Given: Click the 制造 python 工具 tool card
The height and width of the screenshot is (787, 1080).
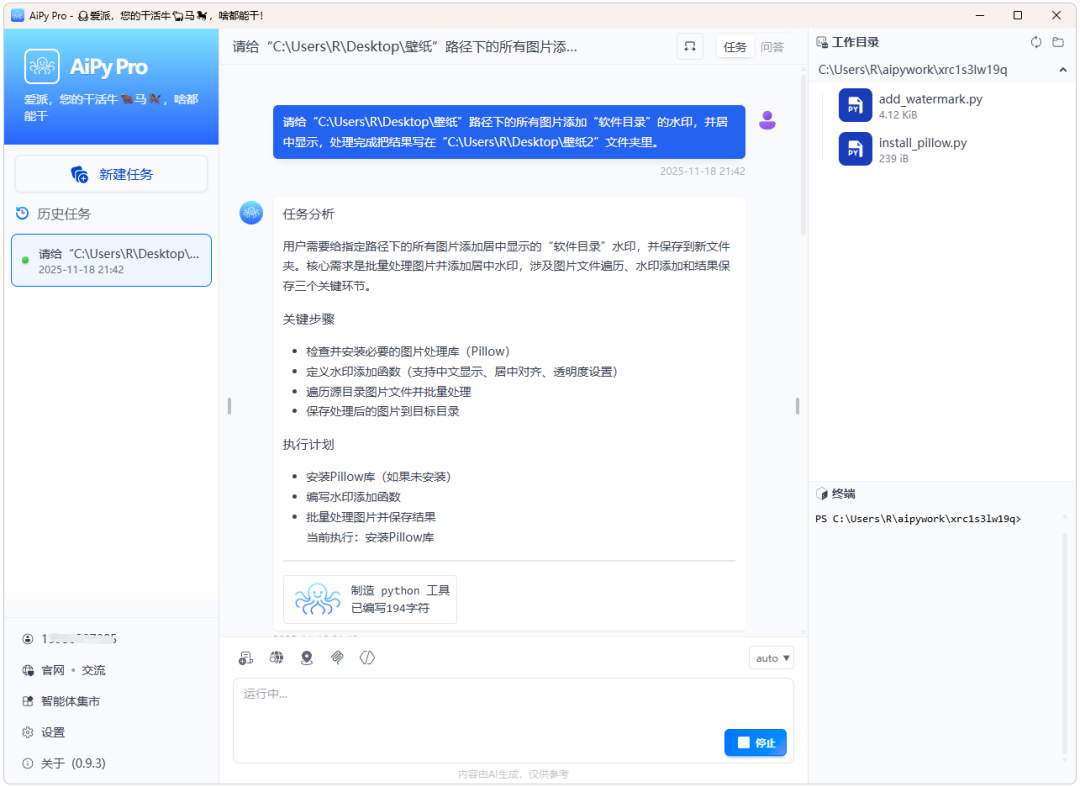Looking at the screenshot, I should click(x=370, y=599).
